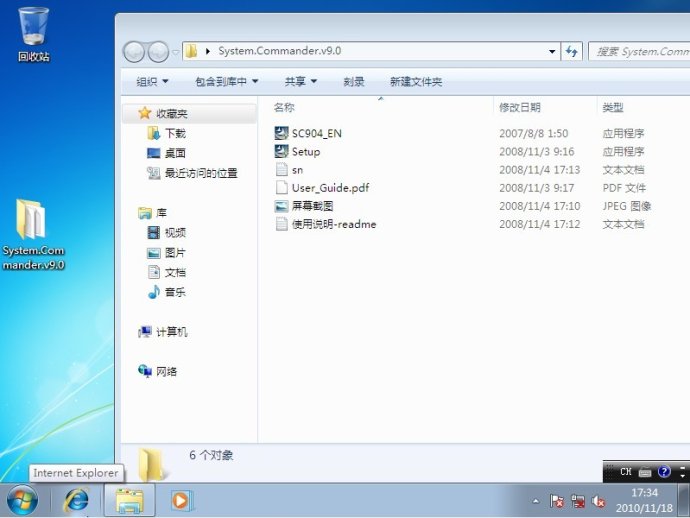
Task: Click the CH language bar indicator
Action: click(x=626, y=472)
